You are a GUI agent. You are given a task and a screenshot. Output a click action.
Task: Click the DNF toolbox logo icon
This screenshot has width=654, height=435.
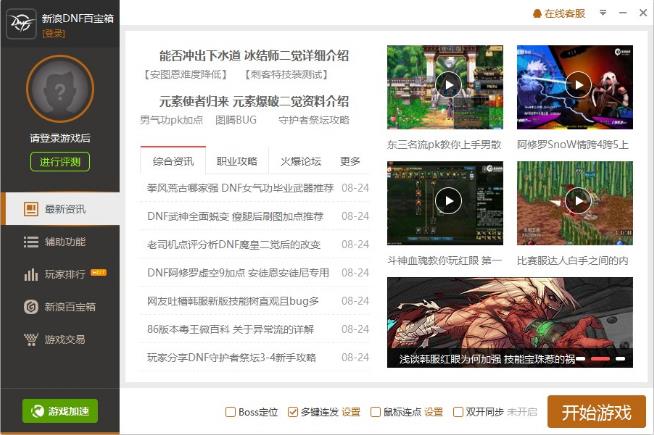click(21, 23)
